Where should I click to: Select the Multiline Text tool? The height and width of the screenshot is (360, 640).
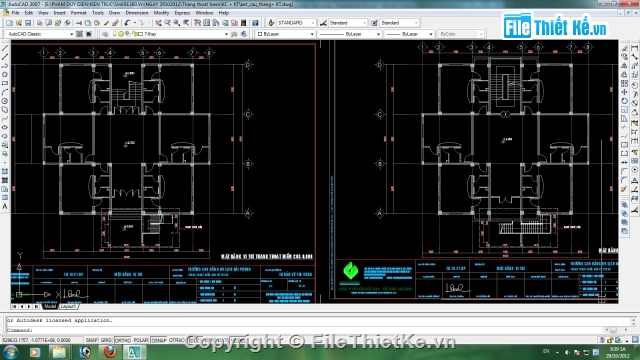coord(5,207)
